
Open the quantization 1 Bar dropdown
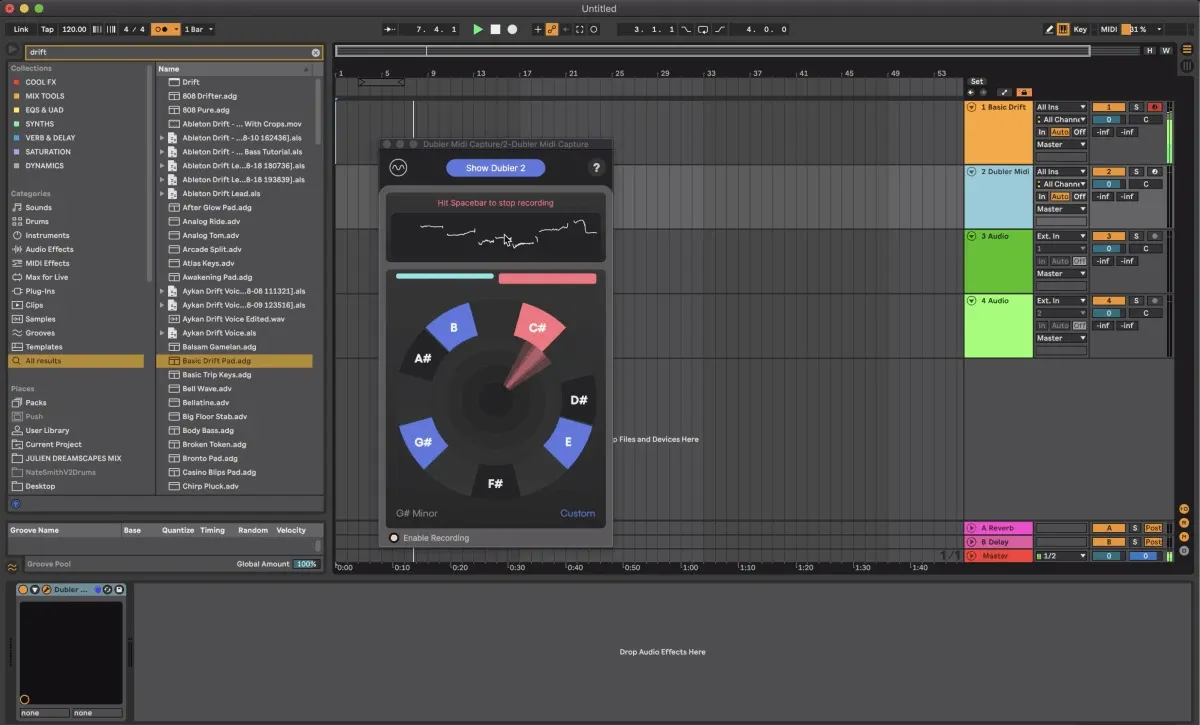pos(198,29)
